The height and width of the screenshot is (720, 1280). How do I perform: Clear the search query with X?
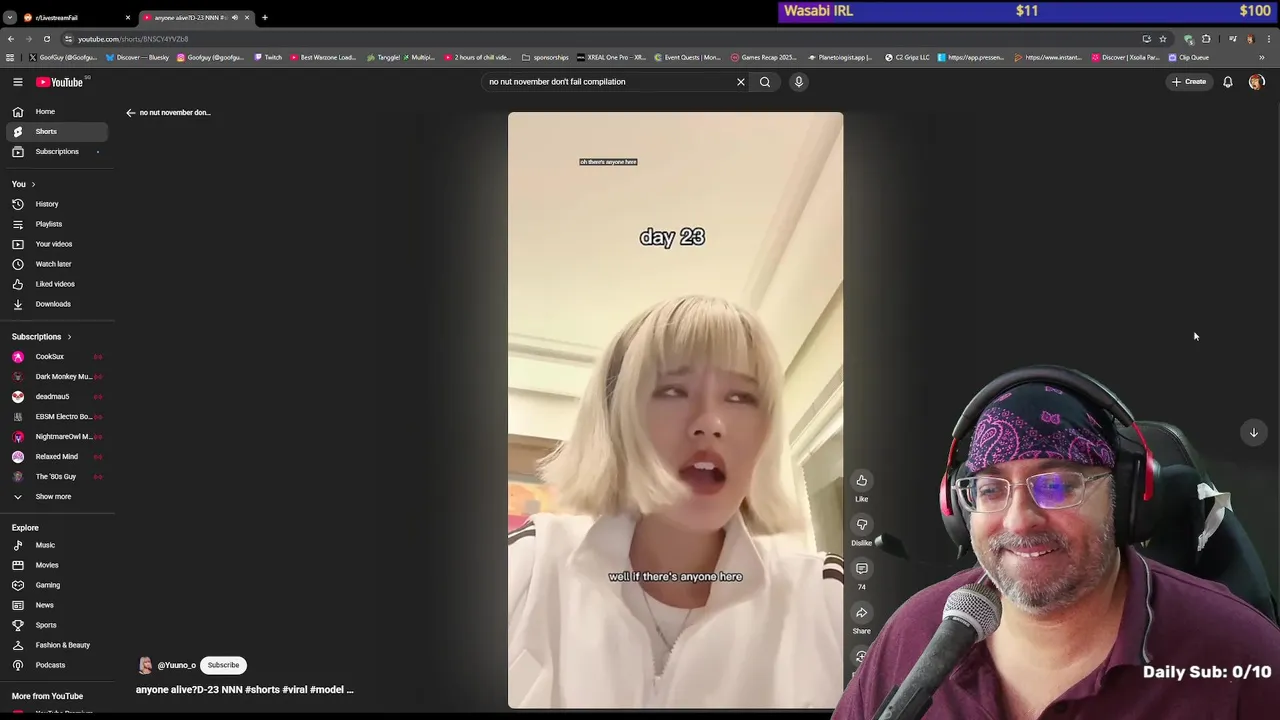click(741, 82)
